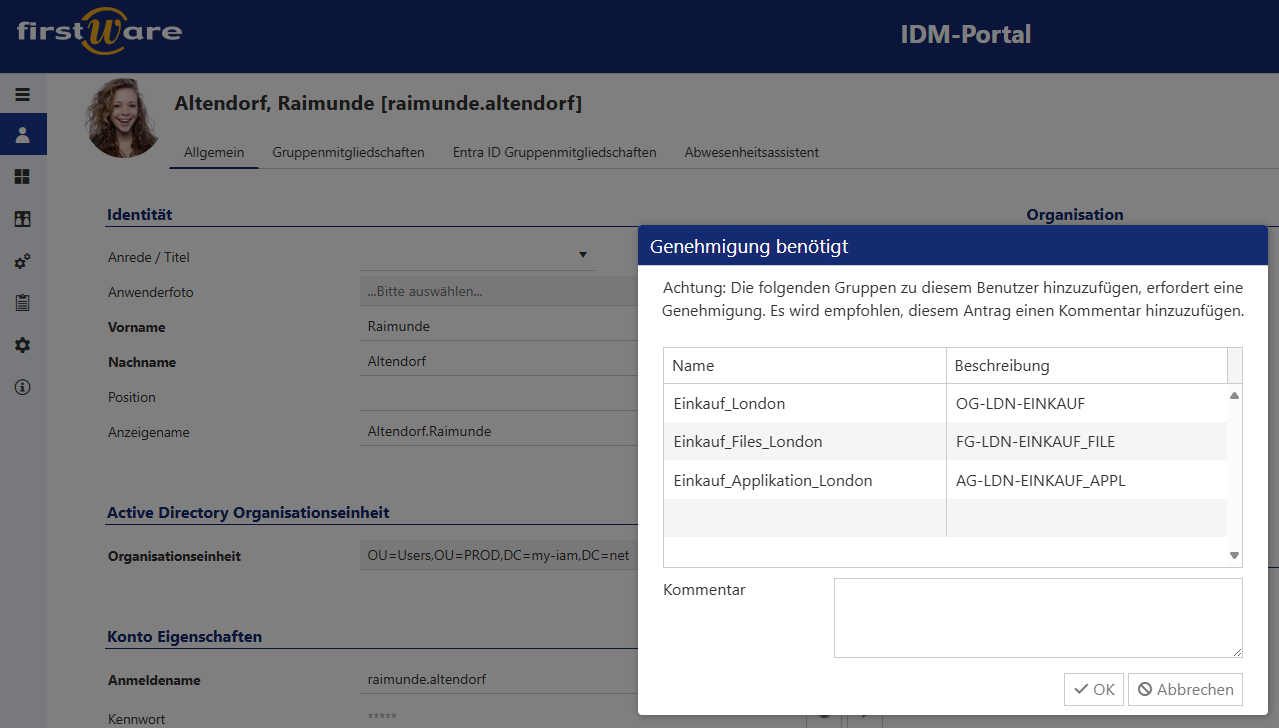Click the info circle sidebar icon
The height and width of the screenshot is (728, 1279).
click(x=22, y=387)
